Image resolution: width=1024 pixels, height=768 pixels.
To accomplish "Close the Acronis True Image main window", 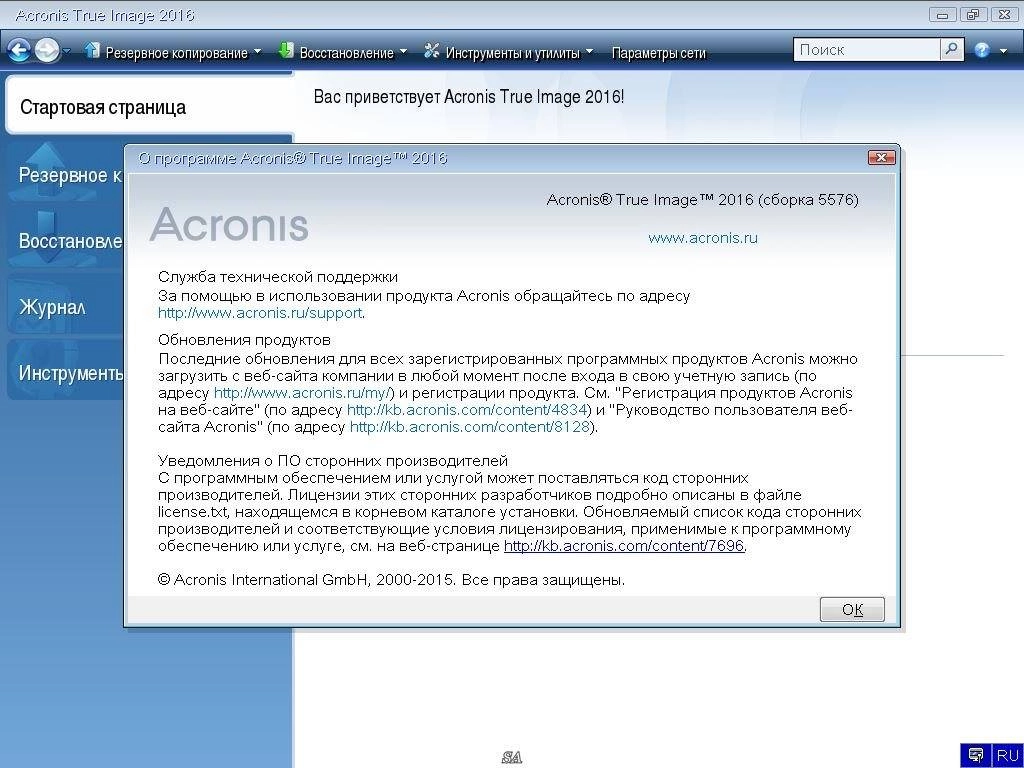I will pyautogui.click(x=1004, y=14).
